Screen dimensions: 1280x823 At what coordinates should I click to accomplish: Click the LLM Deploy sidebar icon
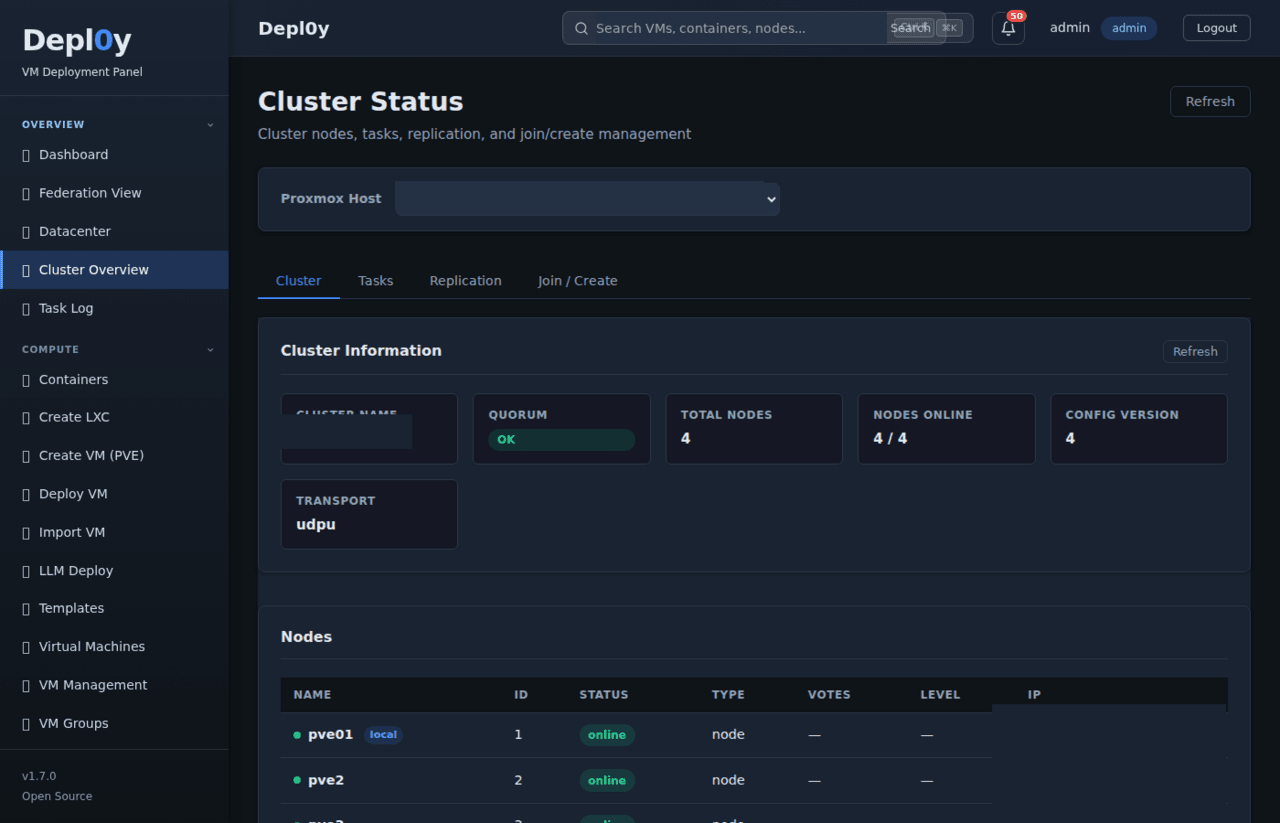pyautogui.click(x=26, y=571)
